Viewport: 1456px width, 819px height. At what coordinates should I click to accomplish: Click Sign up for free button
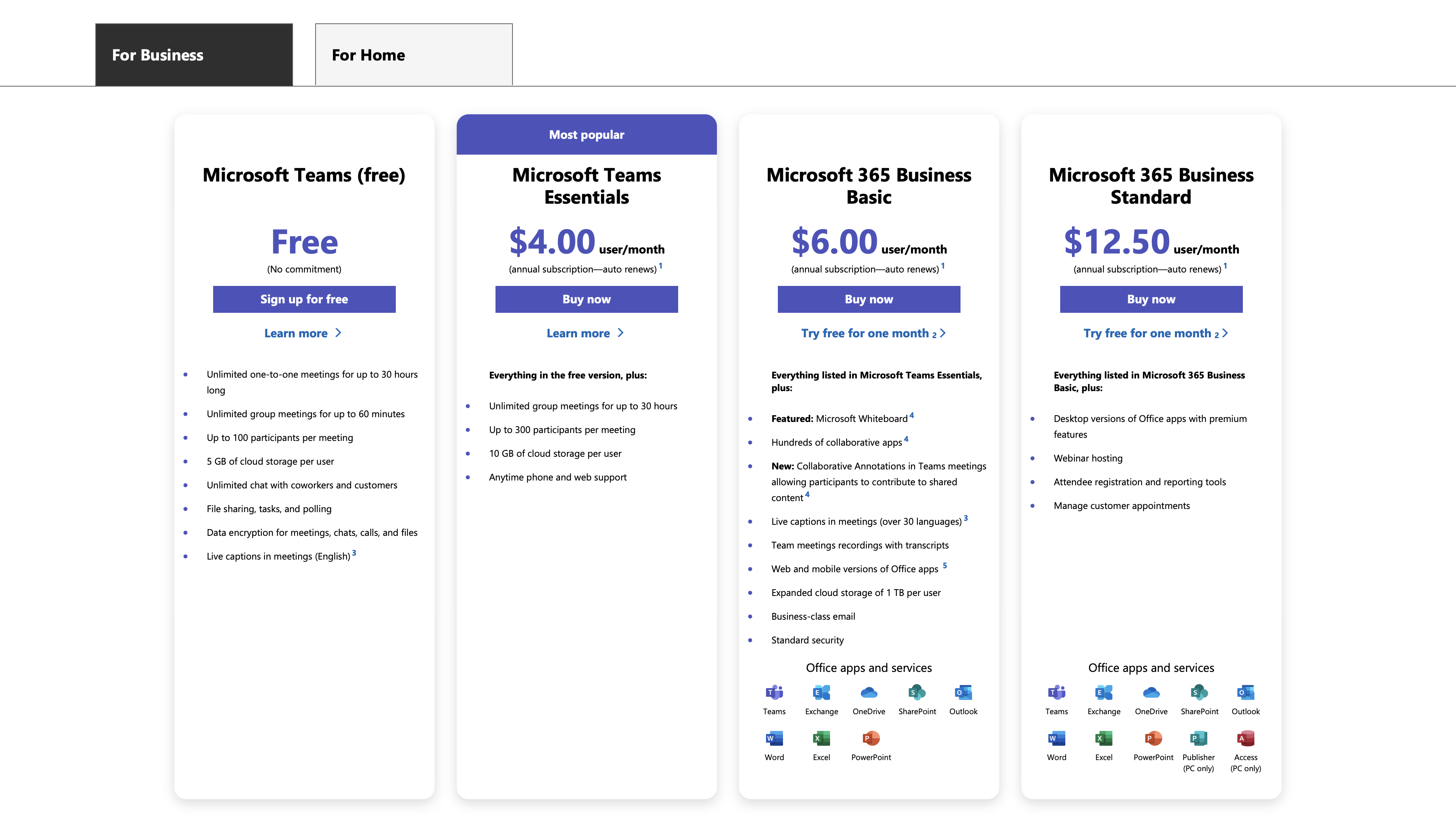coord(304,299)
